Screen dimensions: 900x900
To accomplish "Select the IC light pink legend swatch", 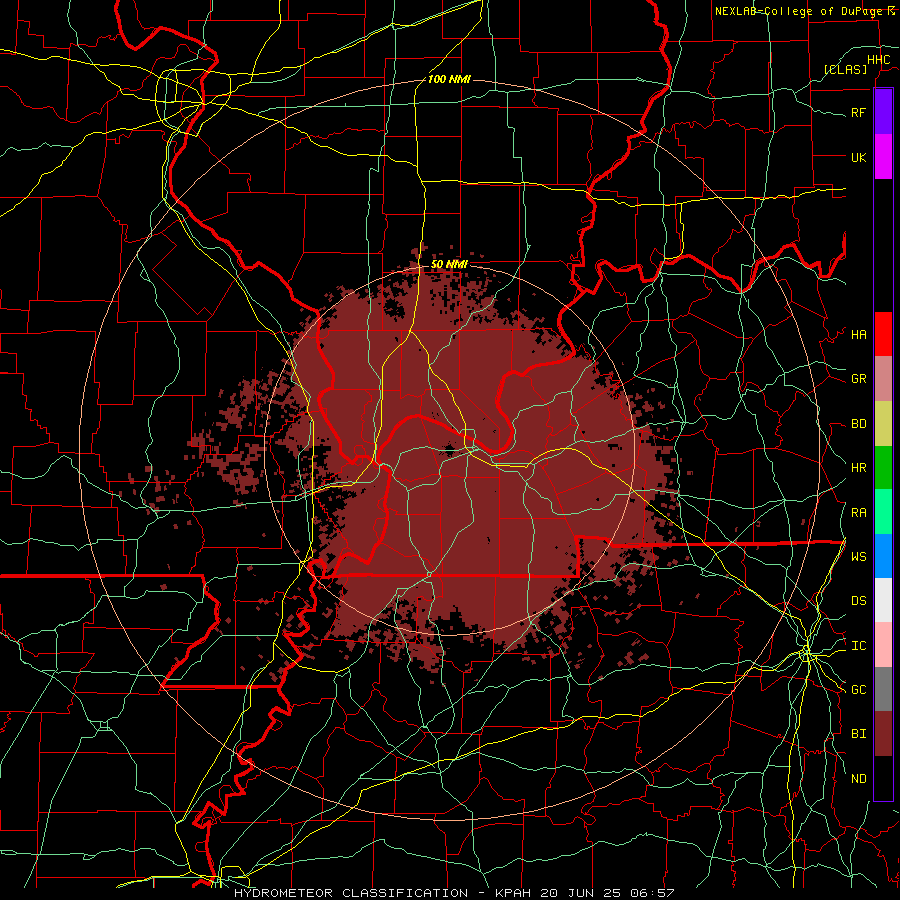I will (883, 645).
